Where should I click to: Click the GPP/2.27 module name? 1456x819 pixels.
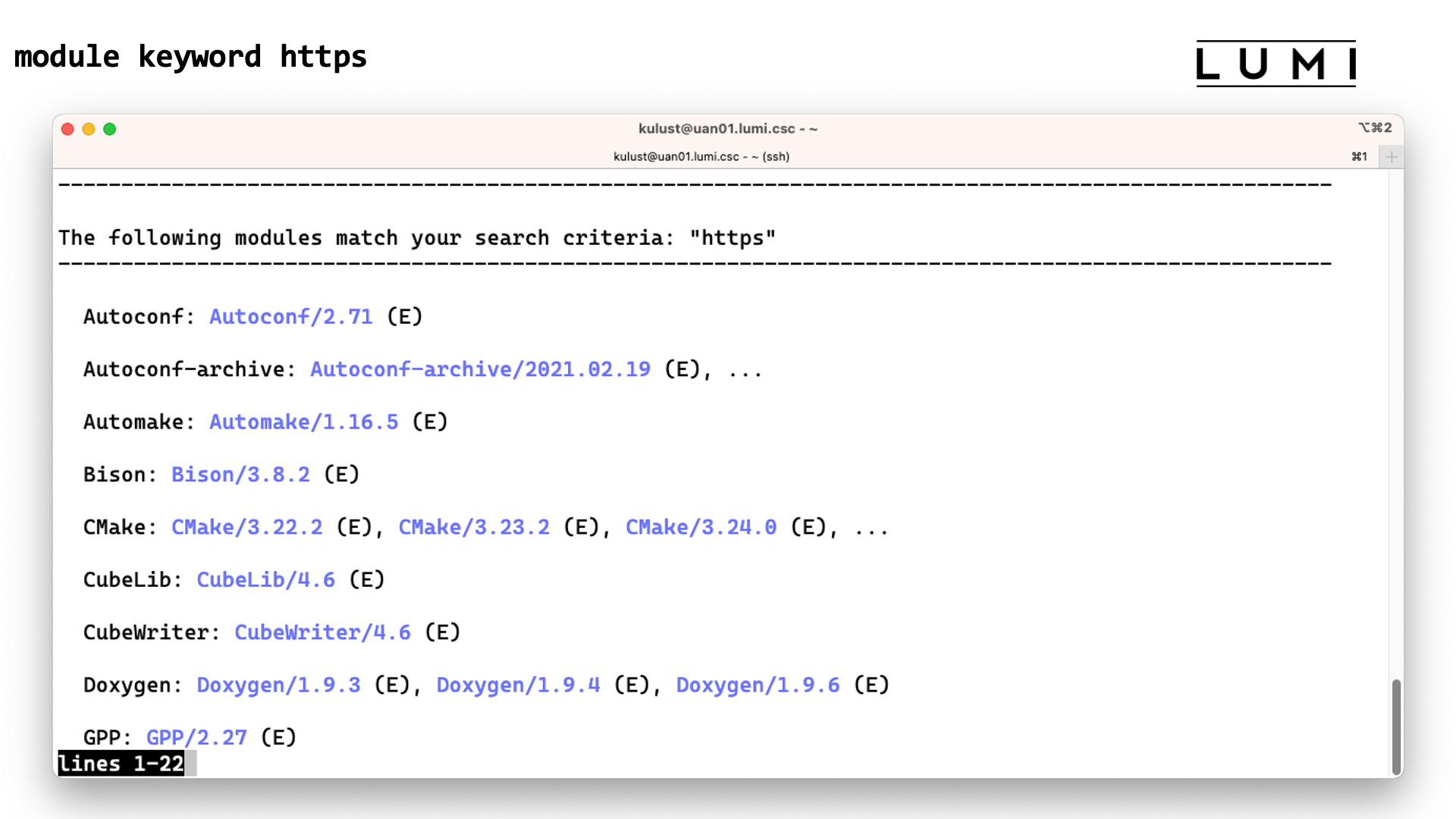pos(196,738)
